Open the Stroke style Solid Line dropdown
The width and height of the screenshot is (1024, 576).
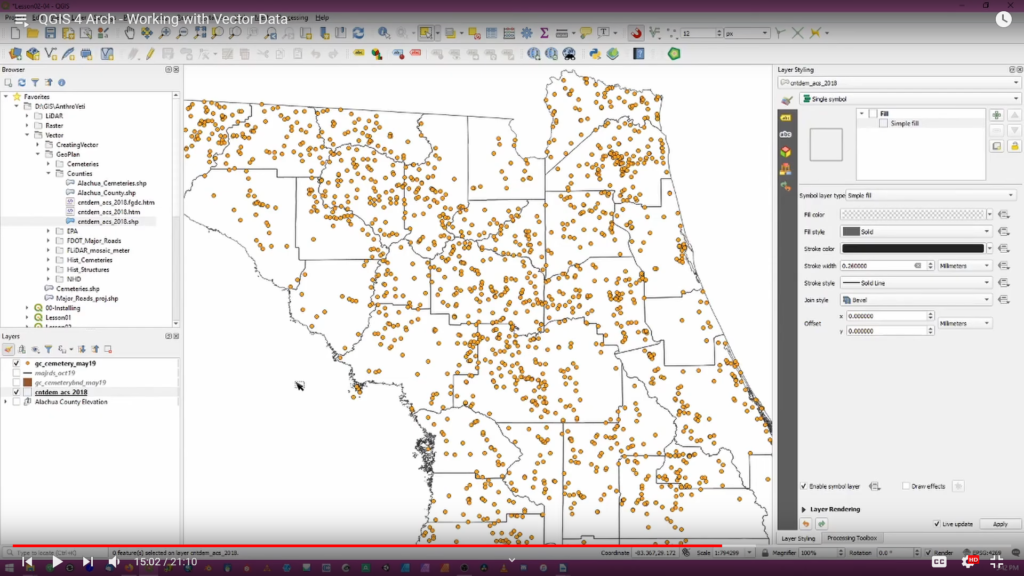point(916,283)
